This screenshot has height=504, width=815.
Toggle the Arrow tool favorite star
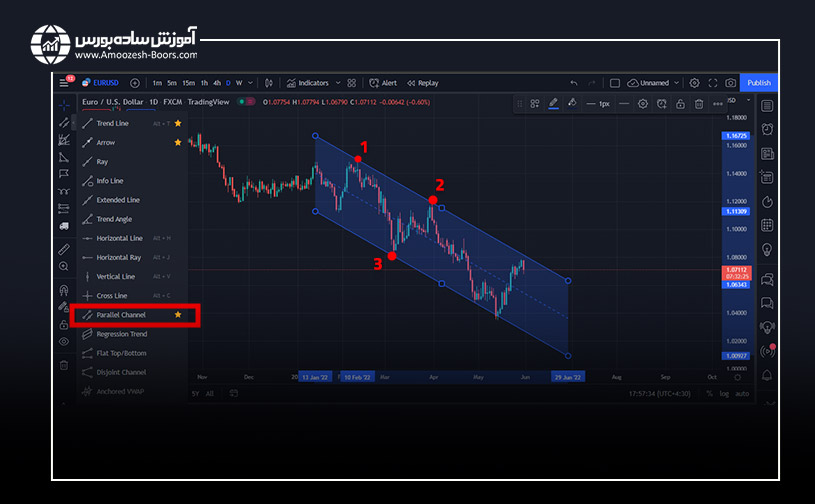pos(178,142)
